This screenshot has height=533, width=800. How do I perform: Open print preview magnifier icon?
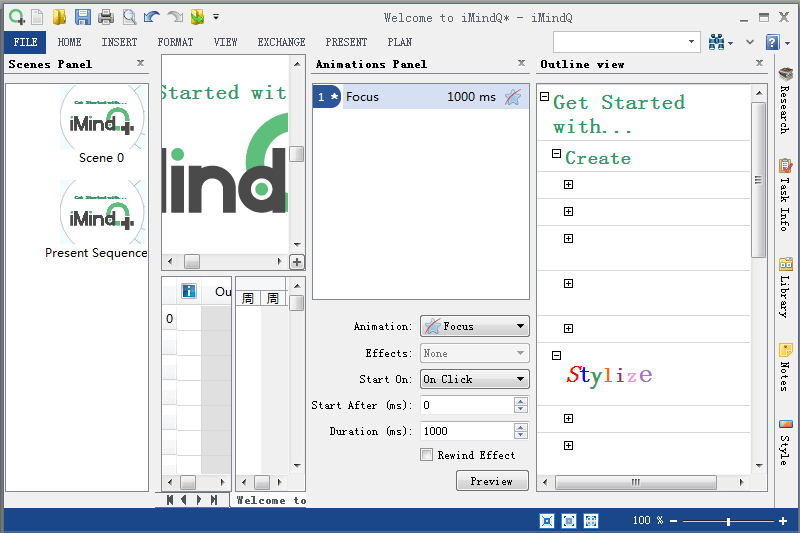(130, 17)
